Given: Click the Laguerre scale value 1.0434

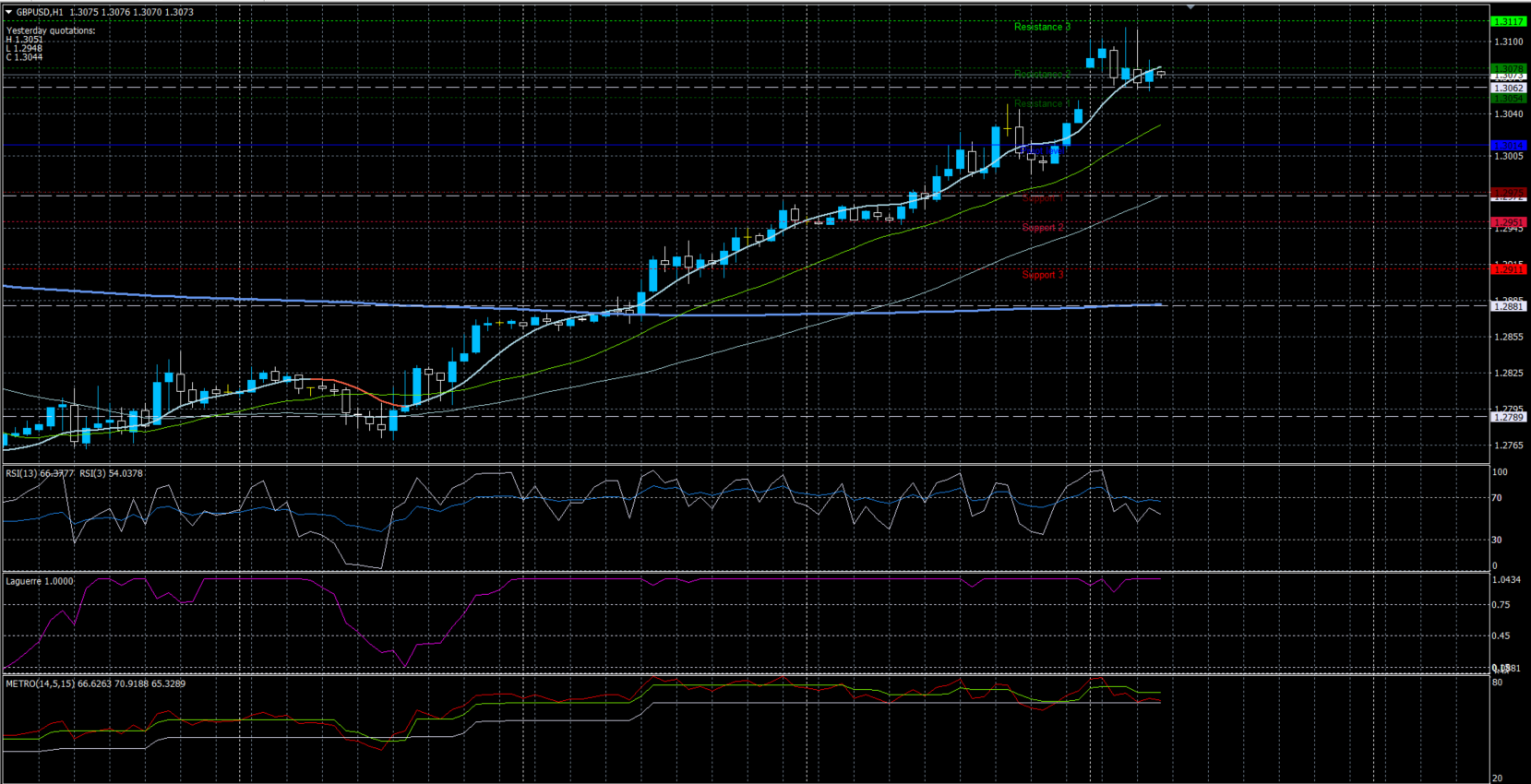Looking at the screenshot, I should [1507, 580].
